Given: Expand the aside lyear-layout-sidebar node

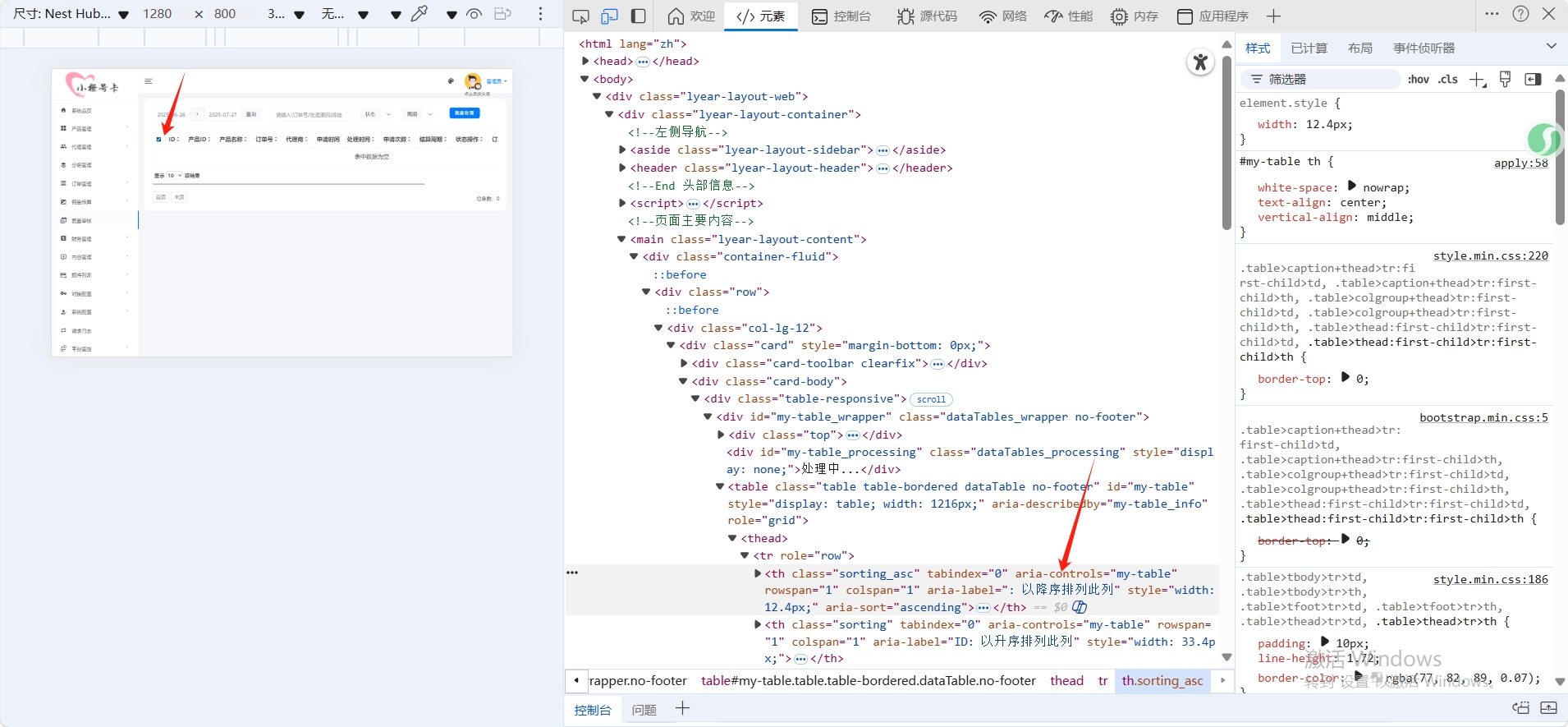Looking at the screenshot, I should (623, 150).
